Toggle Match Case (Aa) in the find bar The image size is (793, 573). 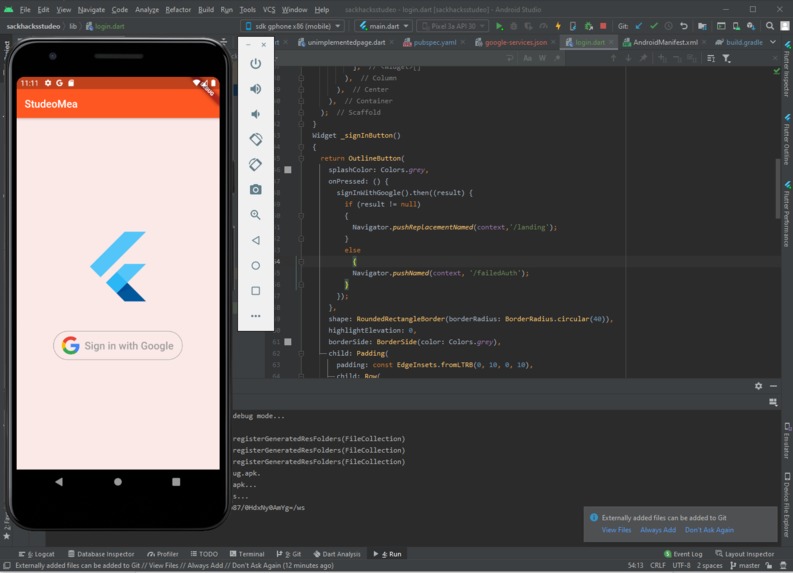tap(527, 59)
